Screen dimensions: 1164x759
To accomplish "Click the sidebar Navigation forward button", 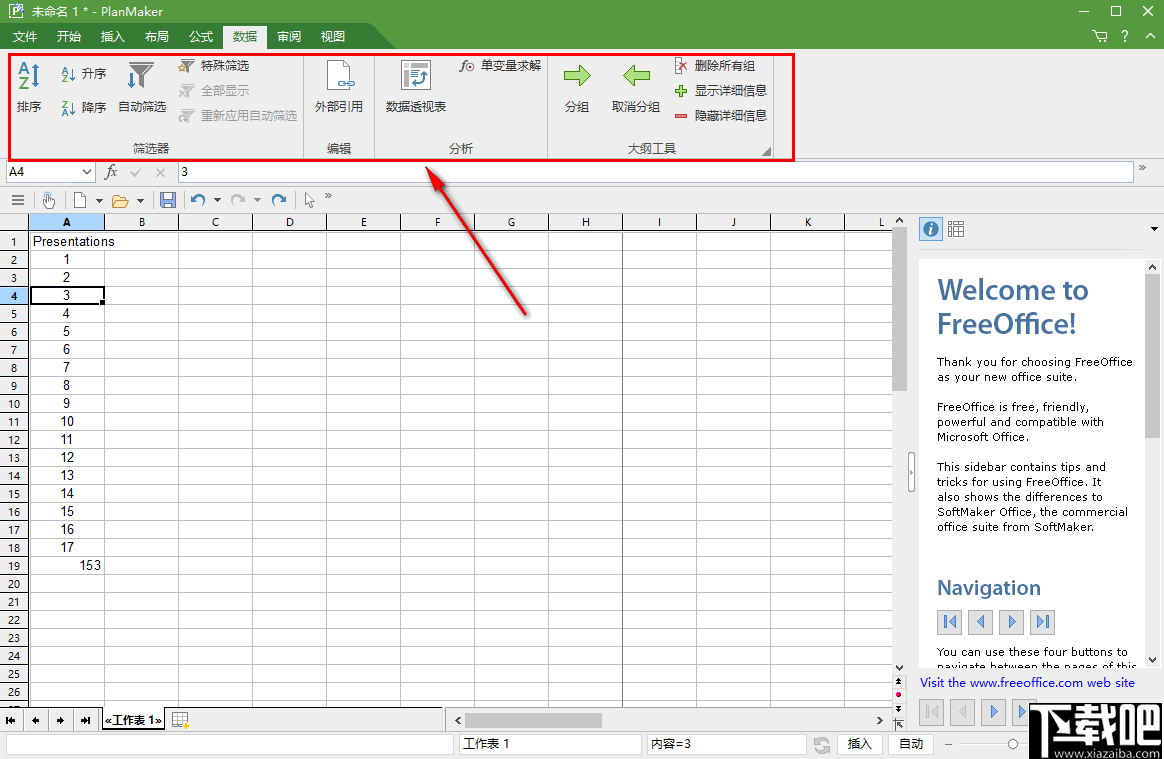I will coord(1011,622).
